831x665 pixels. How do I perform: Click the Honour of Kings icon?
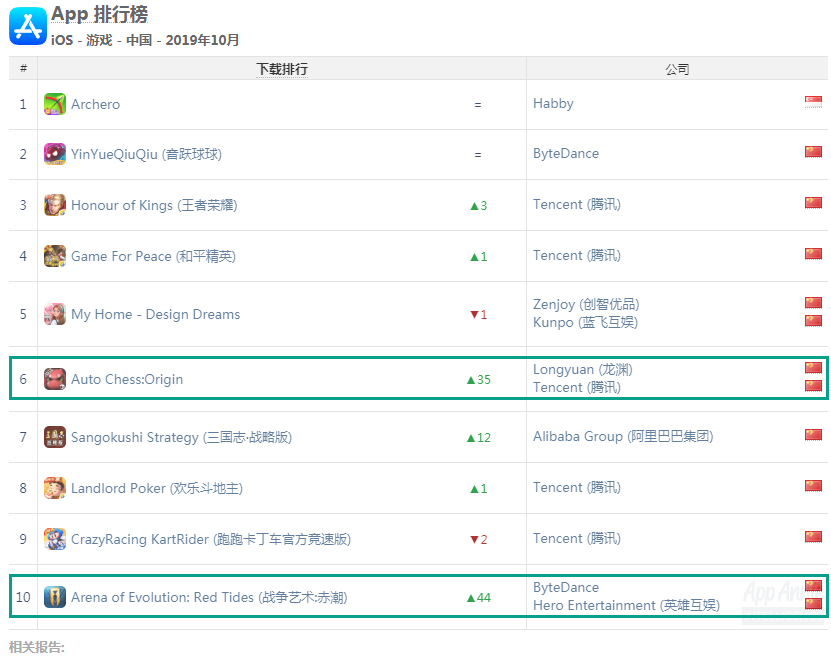click(x=55, y=205)
